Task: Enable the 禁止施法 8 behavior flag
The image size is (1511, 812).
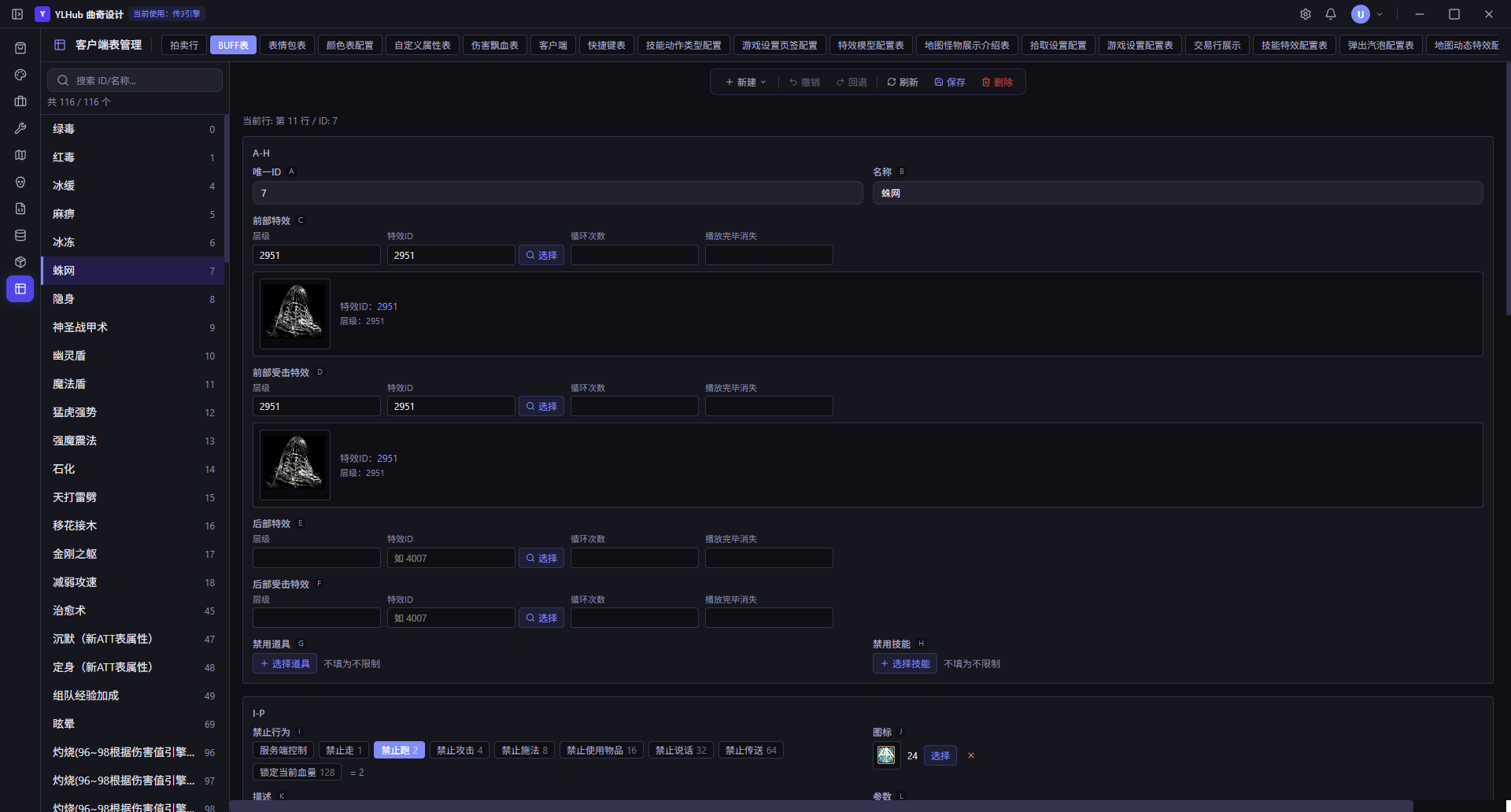Action: click(x=524, y=751)
